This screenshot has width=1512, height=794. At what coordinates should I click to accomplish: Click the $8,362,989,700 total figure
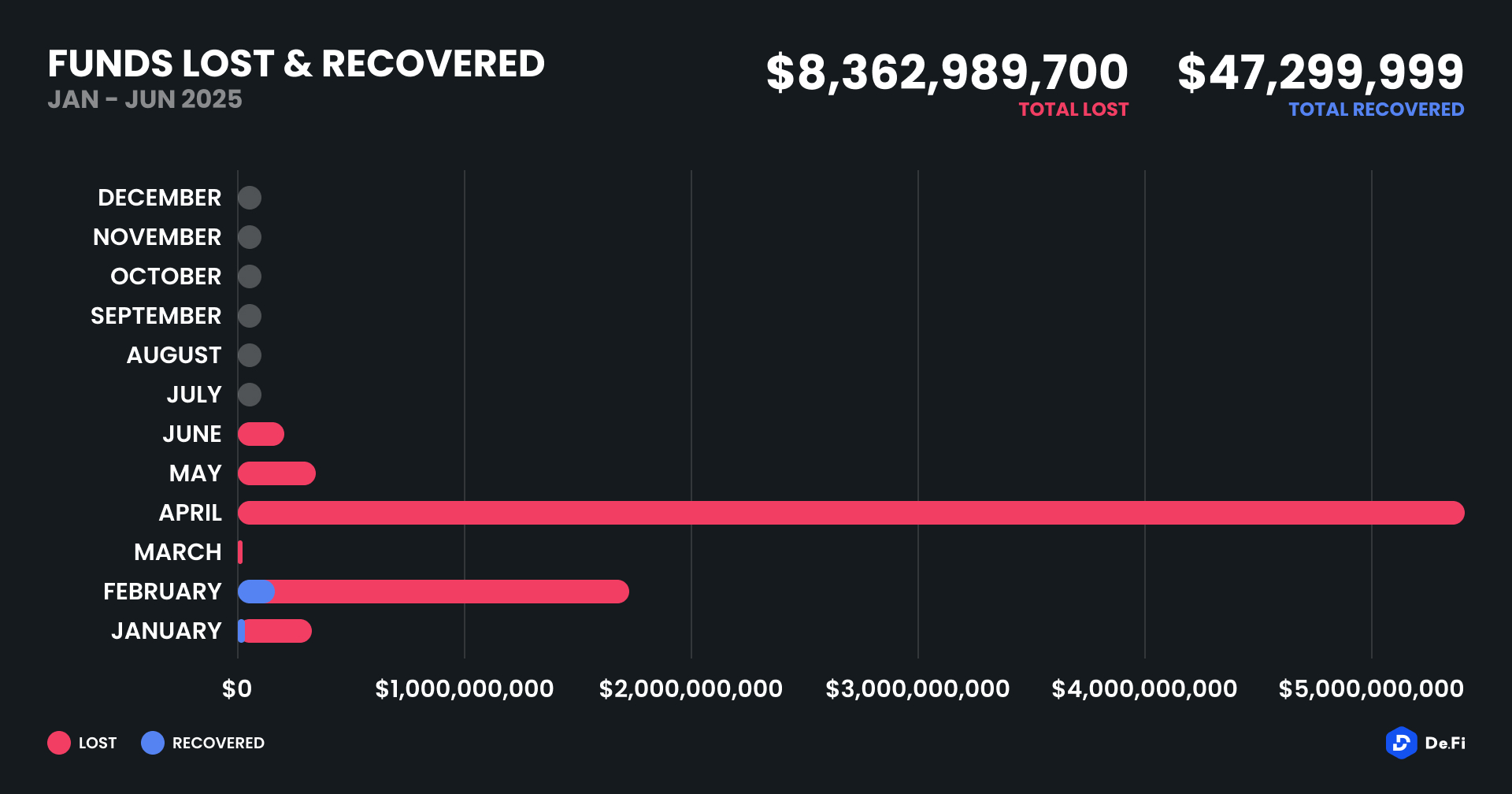click(947, 72)
